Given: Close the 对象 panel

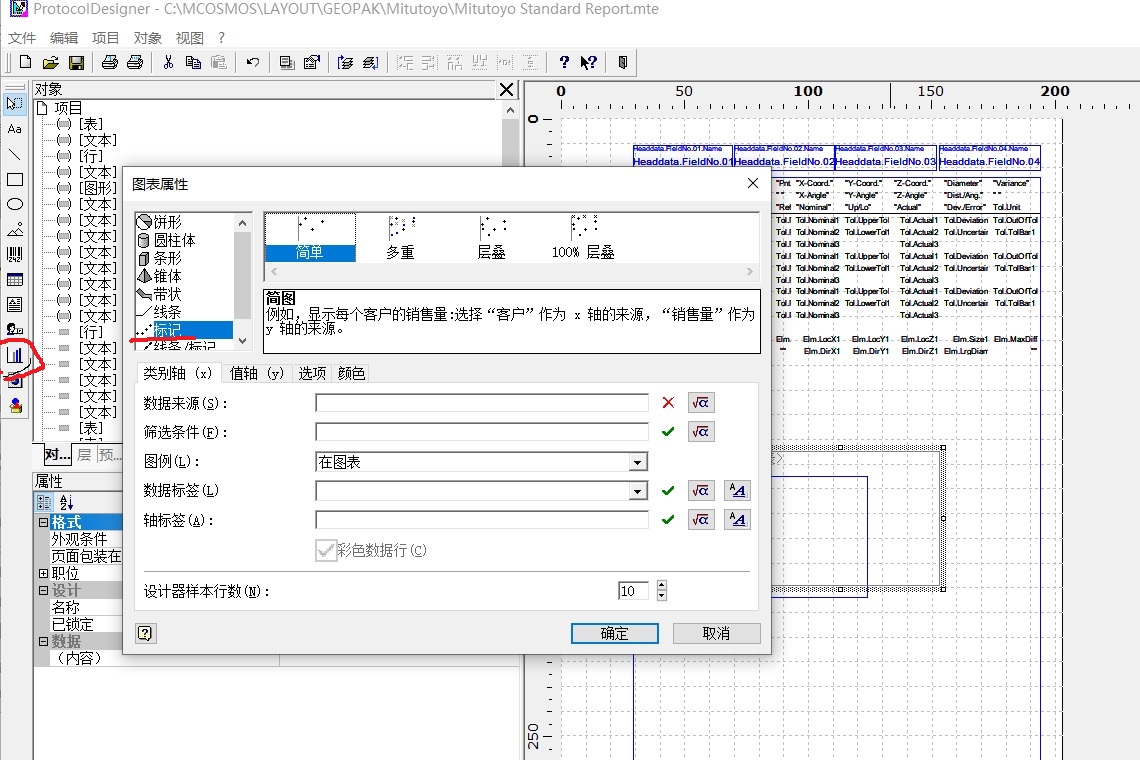Looking at the screenshot, I should [507, 89].
